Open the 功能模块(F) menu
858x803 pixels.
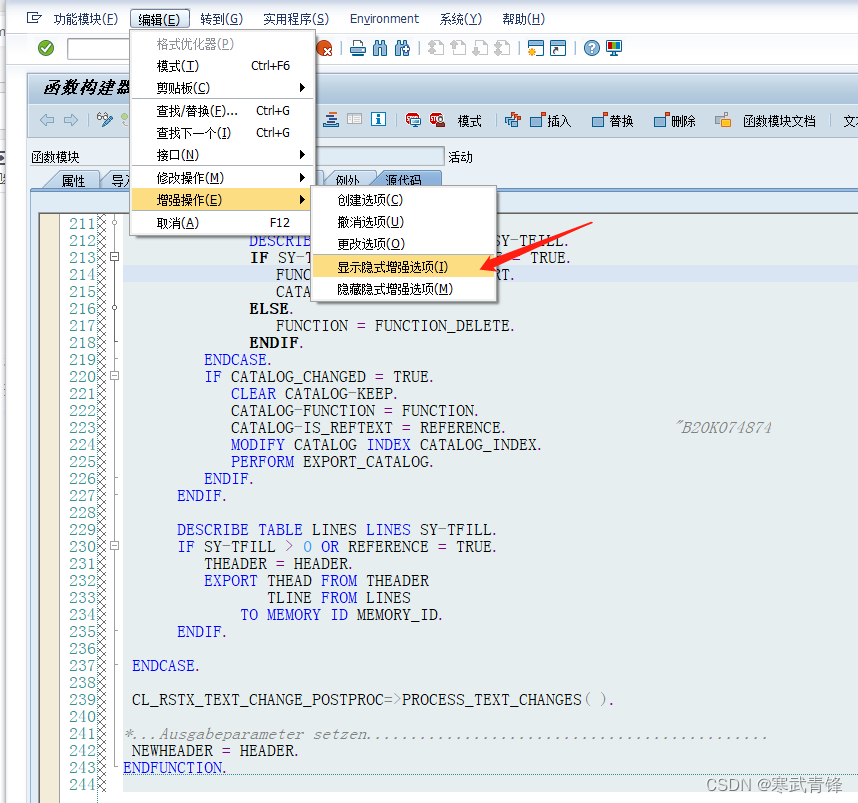click(85, 20)
